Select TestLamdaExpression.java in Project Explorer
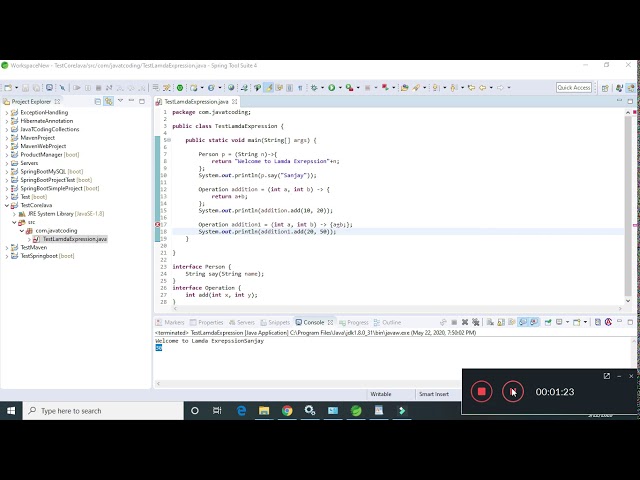The image size is (640, 480). click(x=75, y=239)
